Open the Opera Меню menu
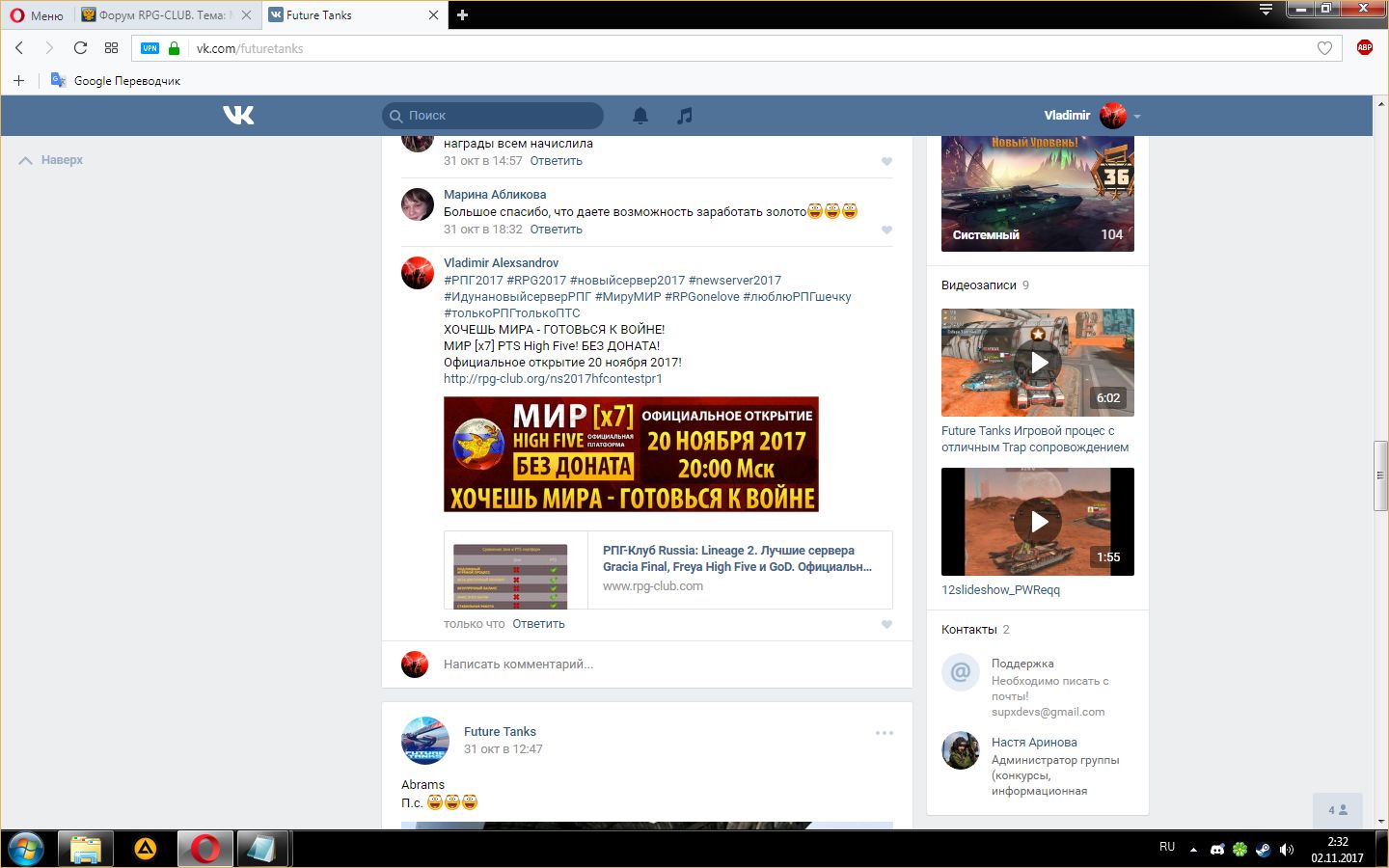The width and height of the screenshot is (1389, 868). pyautogui.click(x=37, y=14)
